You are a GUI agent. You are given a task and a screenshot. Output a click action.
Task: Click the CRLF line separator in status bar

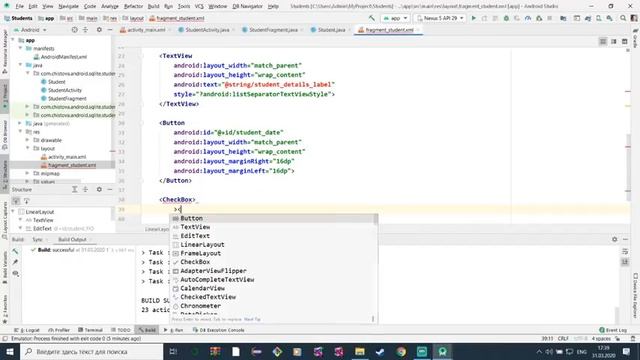click(563, 338)
